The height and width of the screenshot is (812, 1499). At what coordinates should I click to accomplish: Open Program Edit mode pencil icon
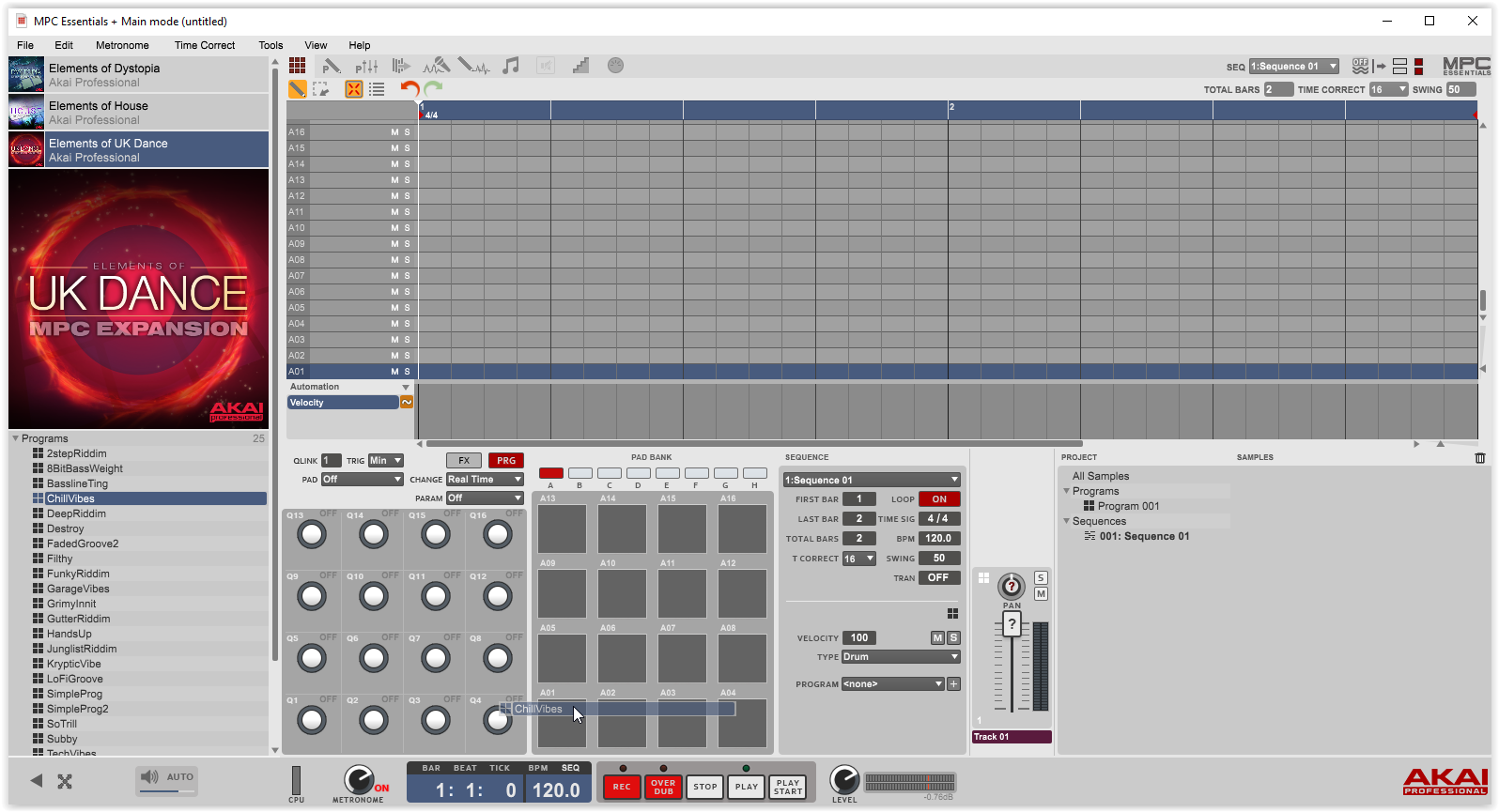click(x=331, y=66)
